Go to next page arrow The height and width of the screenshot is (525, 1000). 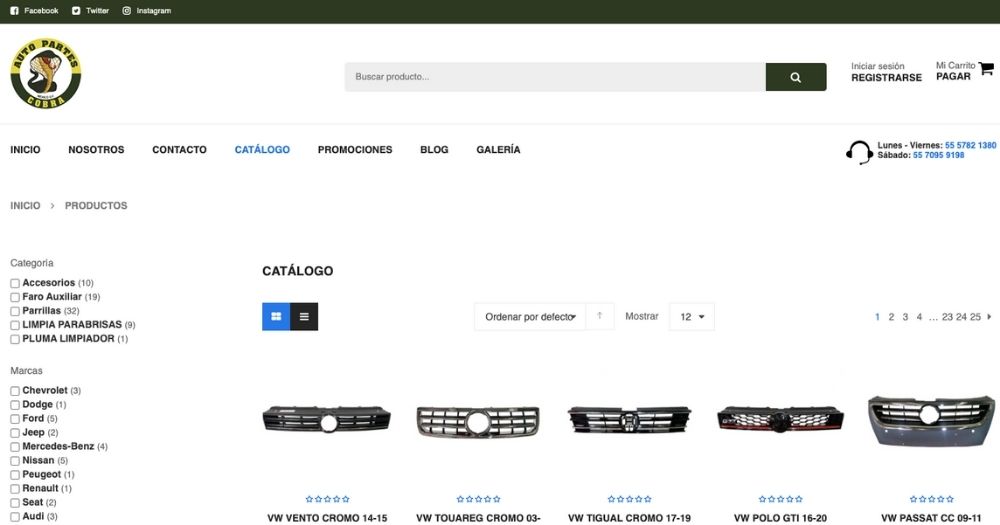pyautogui.click(x=989, y=316)
